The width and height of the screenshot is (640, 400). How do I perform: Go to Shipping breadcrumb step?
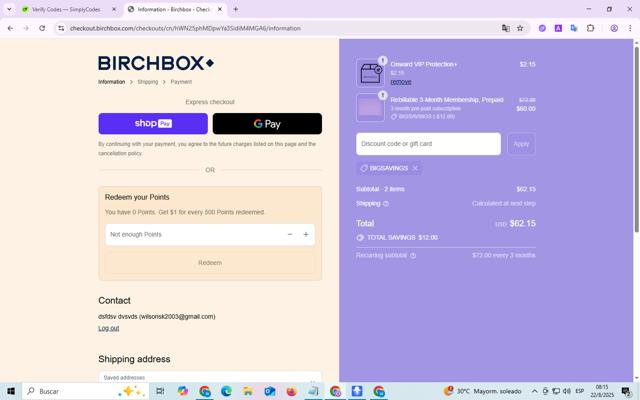point(148,82)
